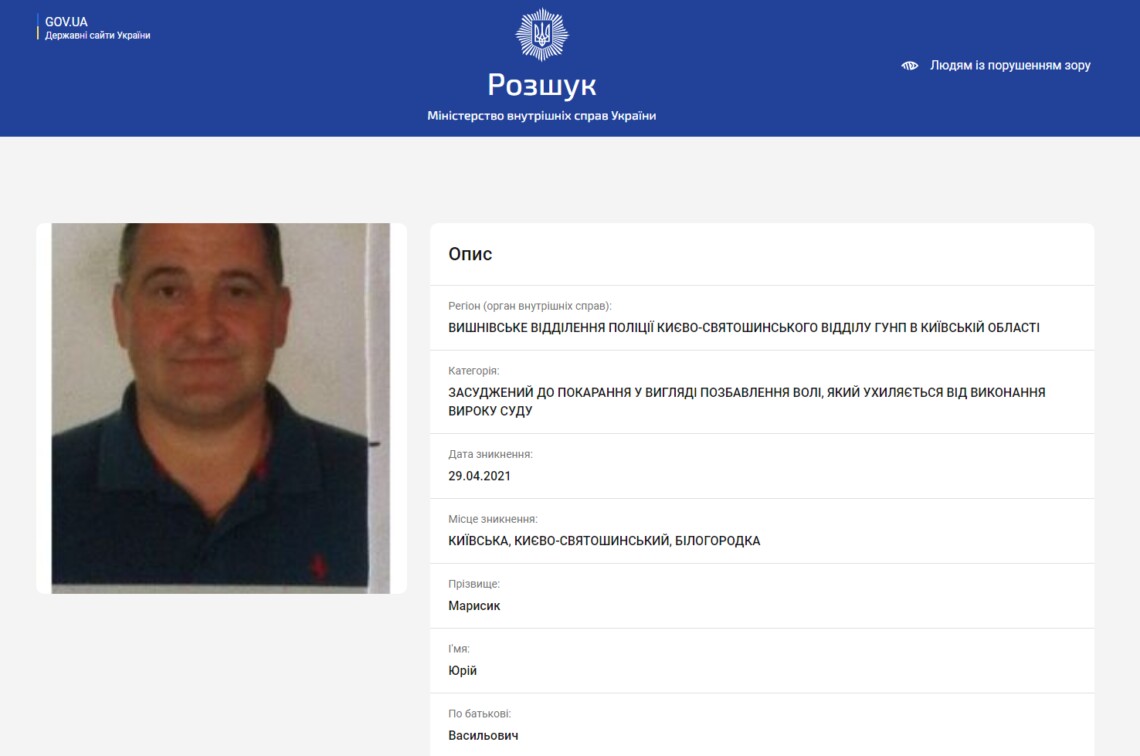1140x756 pixels.
Task: Open the wanted person's photo
Action: (221, 408)
